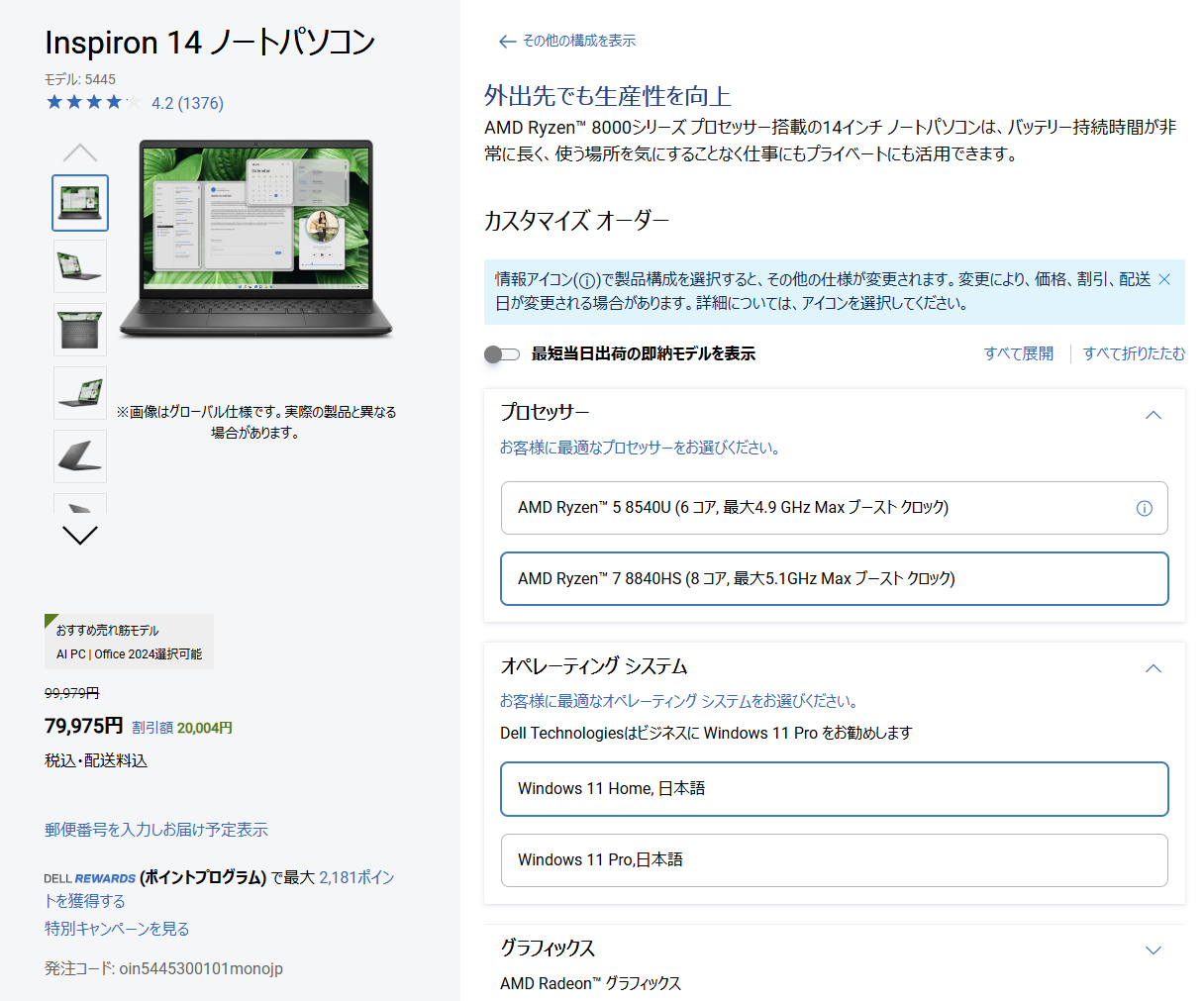Screen dimensions: 1204x1001
Task: Click すべて展開 link
Action: pos(1019,353)
